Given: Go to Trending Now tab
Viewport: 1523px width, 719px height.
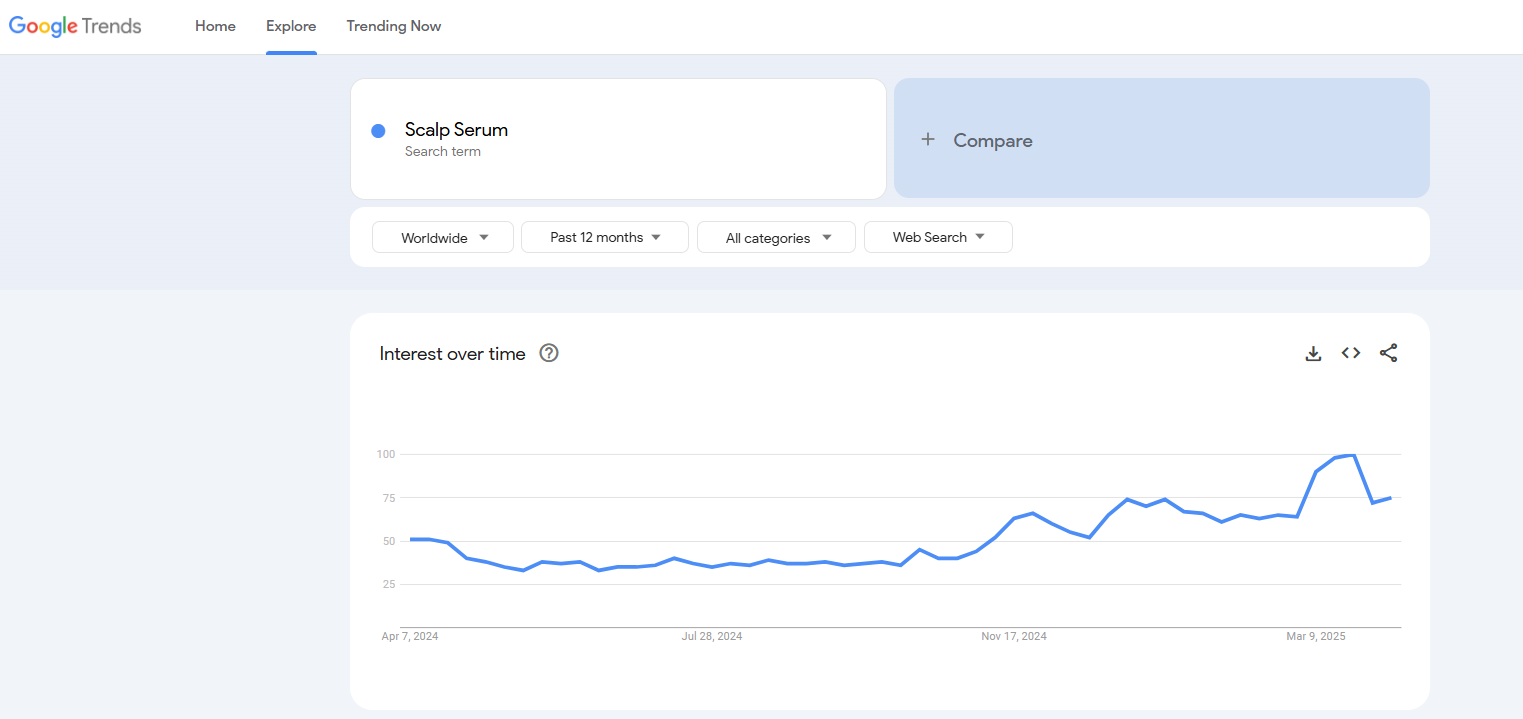Looking at the screenshot, I should 394,26.
